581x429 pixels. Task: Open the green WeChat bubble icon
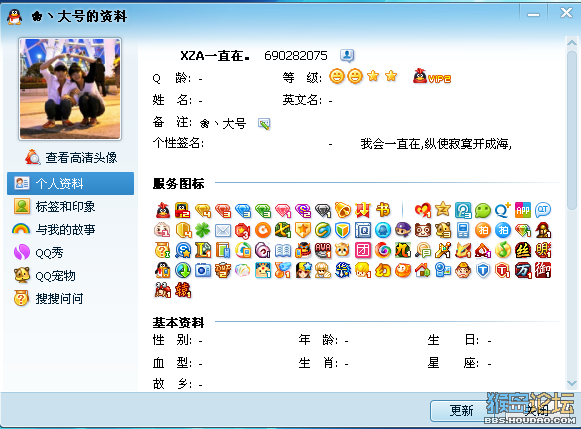click(x=483, y=210)
